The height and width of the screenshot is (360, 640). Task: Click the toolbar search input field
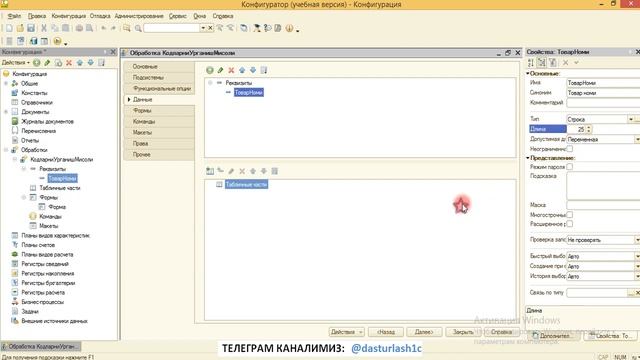coord(172,28)
